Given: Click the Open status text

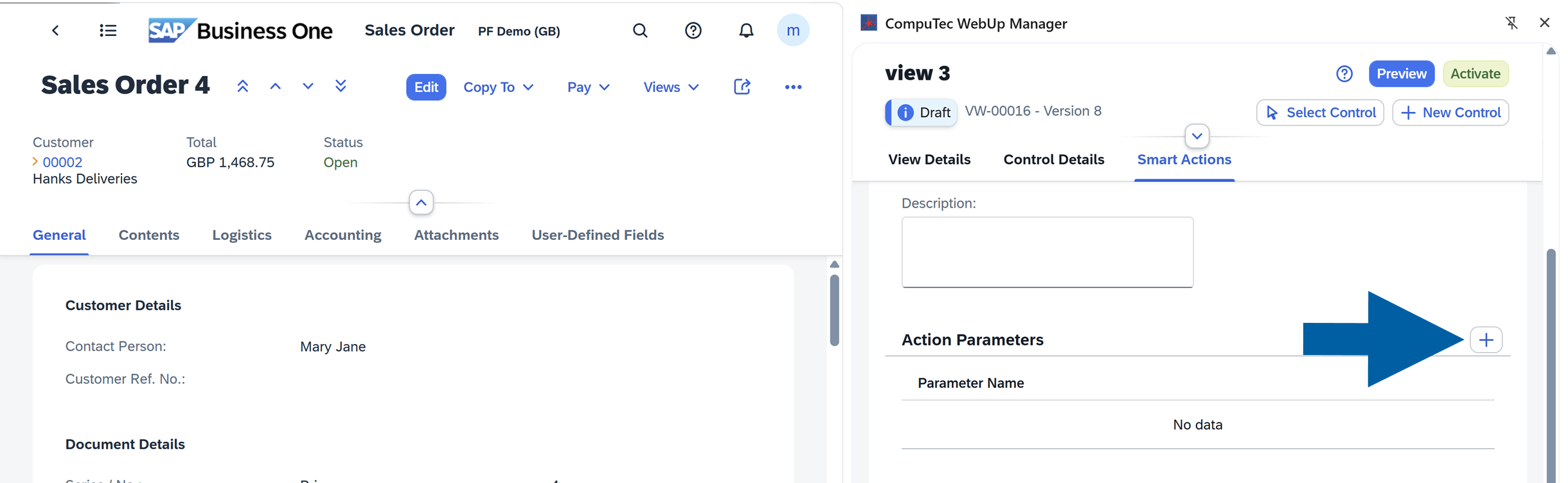Looking at the screenshot, I should pos(341,162).
